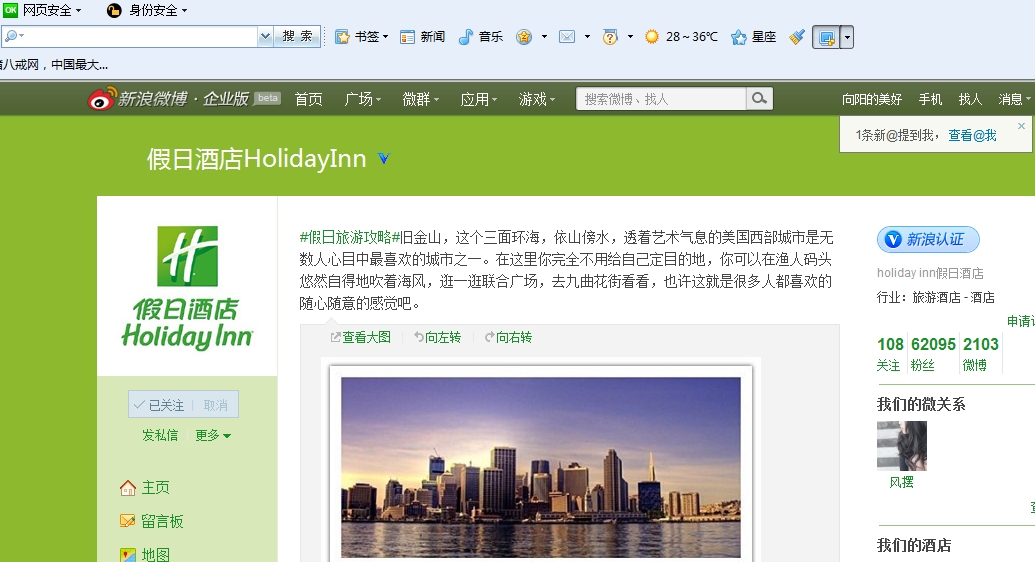Click the 已关注 followed status button
Screen dimensions: 1035x562
coord(159,405)
